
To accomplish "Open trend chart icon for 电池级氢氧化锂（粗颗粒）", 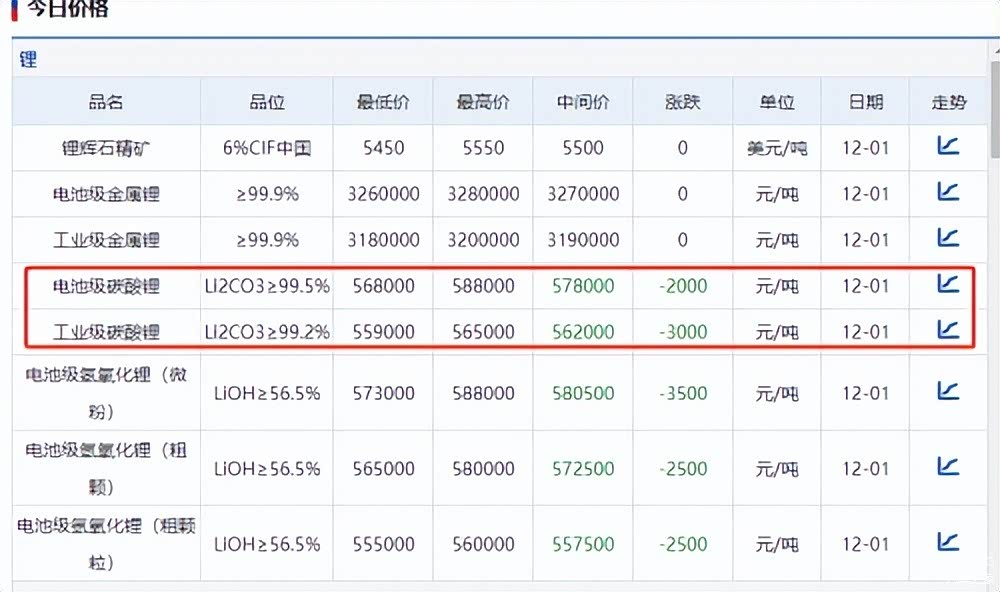I will point(947,543).
